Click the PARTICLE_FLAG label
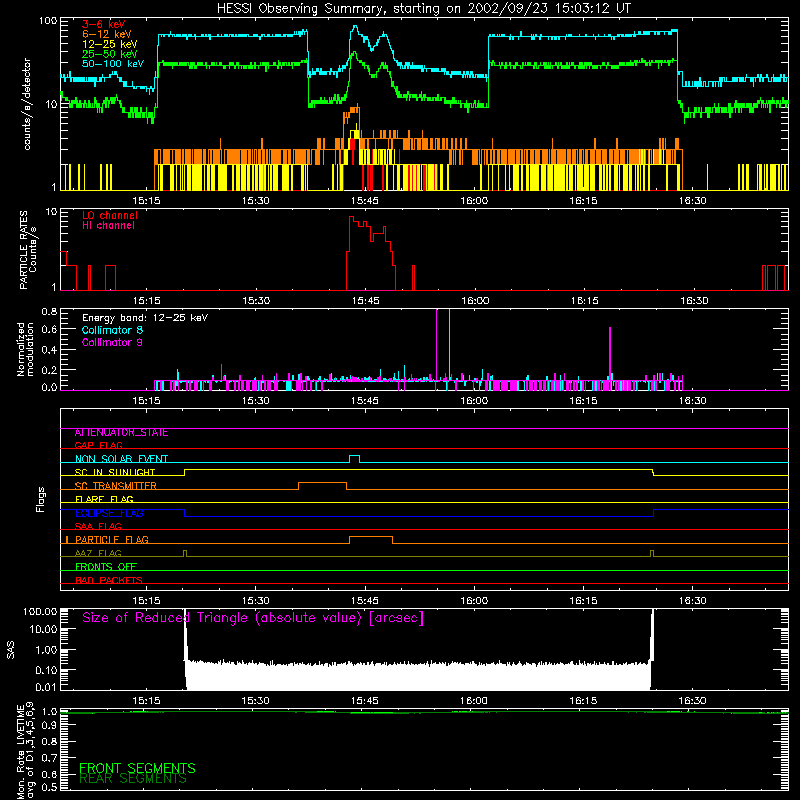800x800 pixels. click(112, 540)
